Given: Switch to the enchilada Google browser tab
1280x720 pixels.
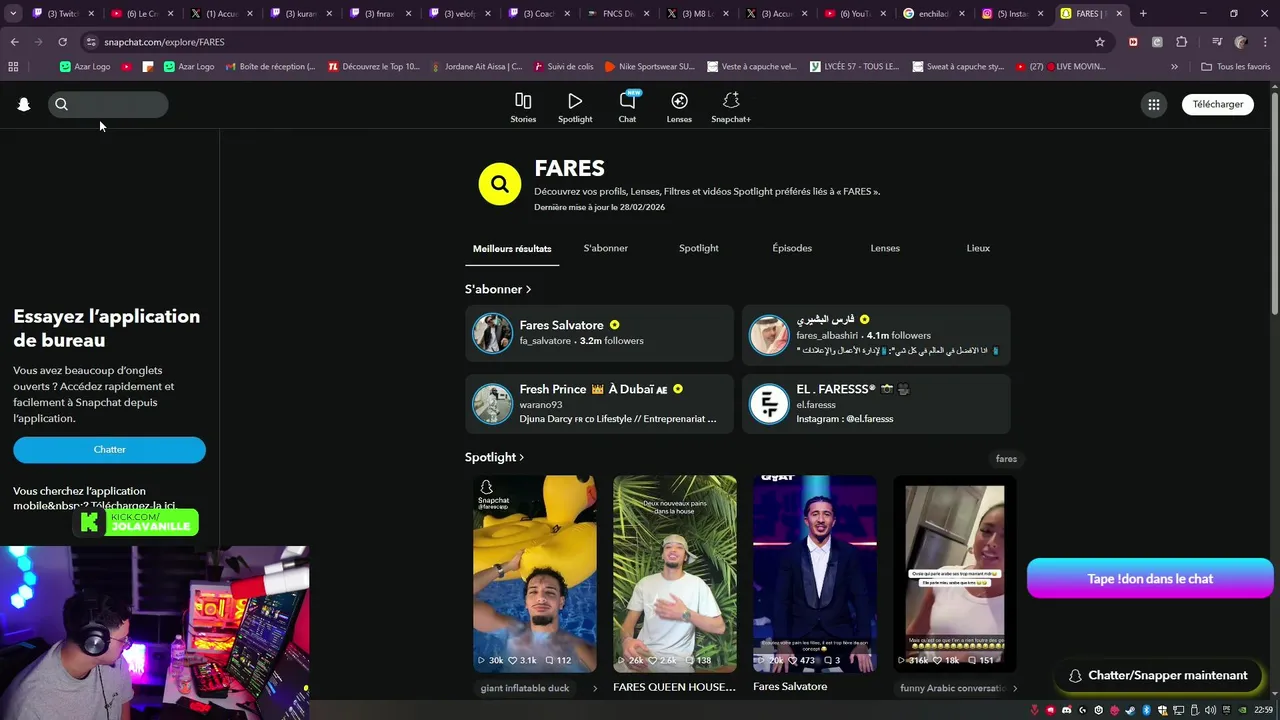Looking at the screenshot, I should pos(934,14).
